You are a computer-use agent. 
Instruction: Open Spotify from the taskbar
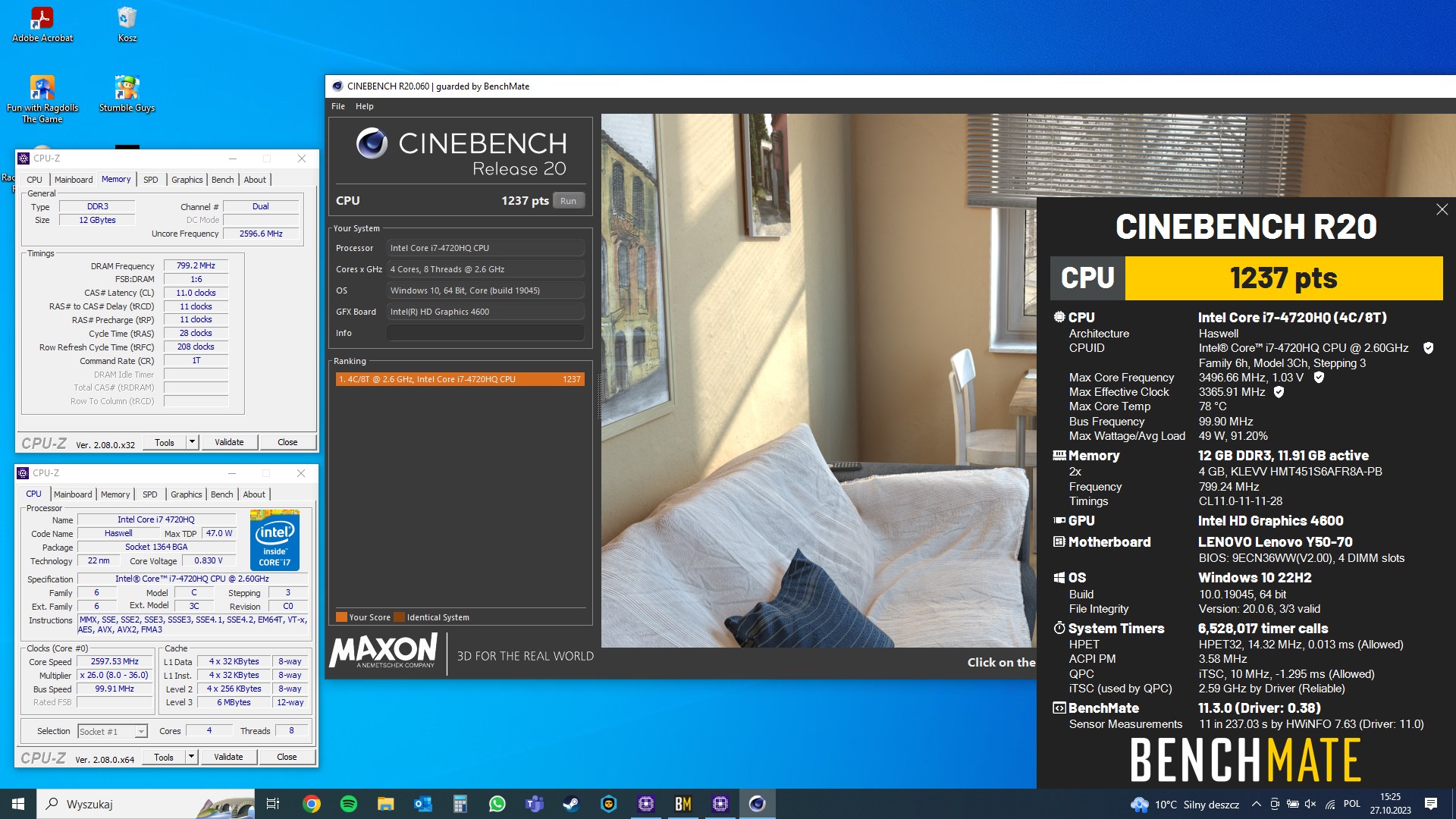(349, 804)
